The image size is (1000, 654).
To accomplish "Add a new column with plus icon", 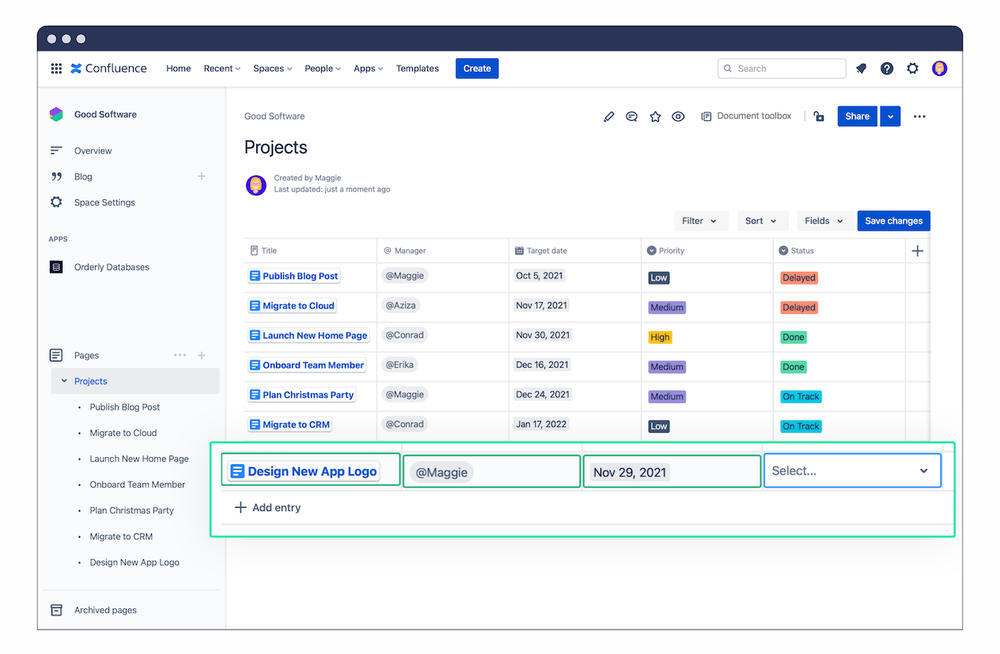I will pyautogui.click(x=917, y=251).
